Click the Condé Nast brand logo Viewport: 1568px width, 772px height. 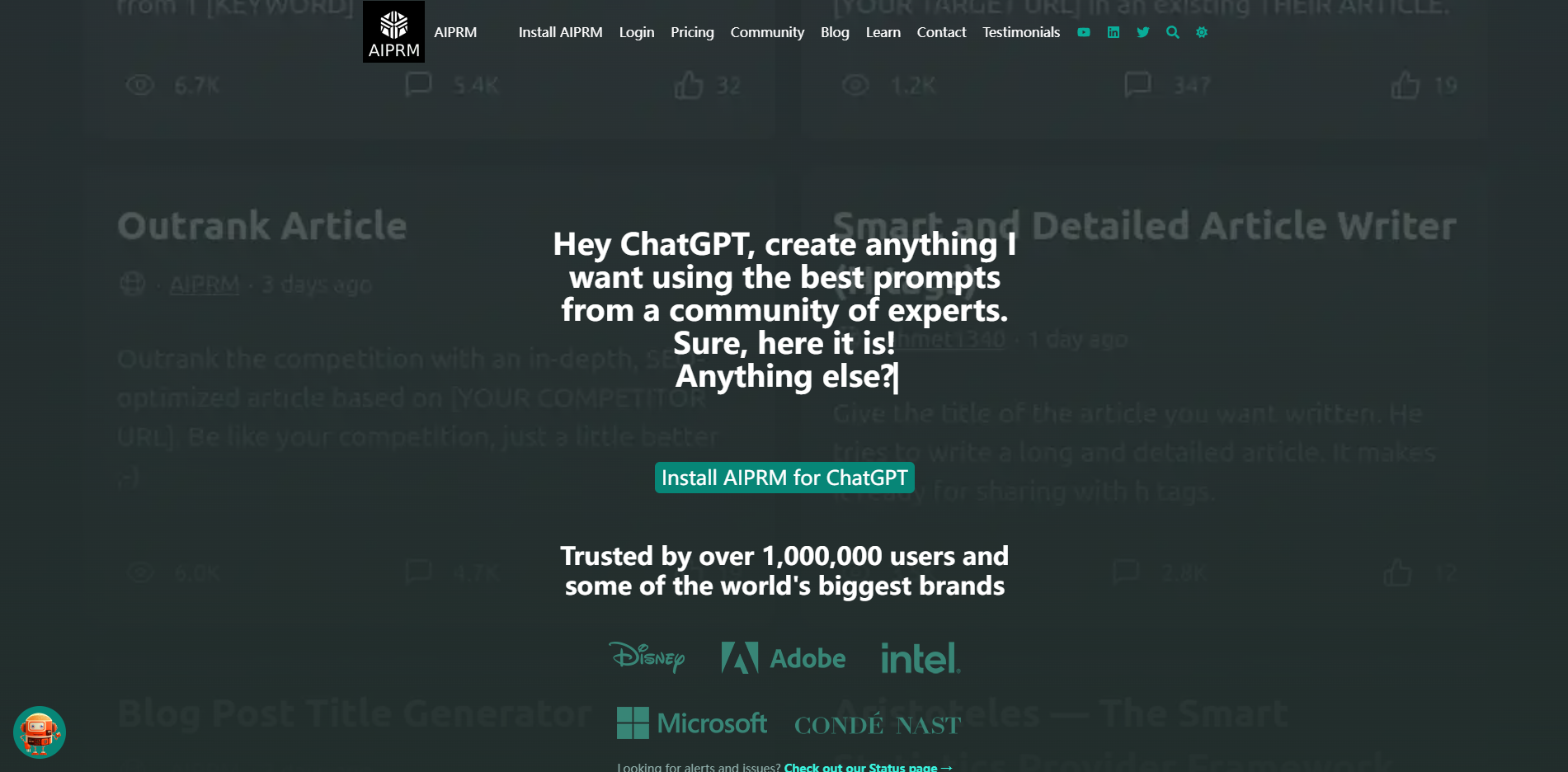click(878, 725)
